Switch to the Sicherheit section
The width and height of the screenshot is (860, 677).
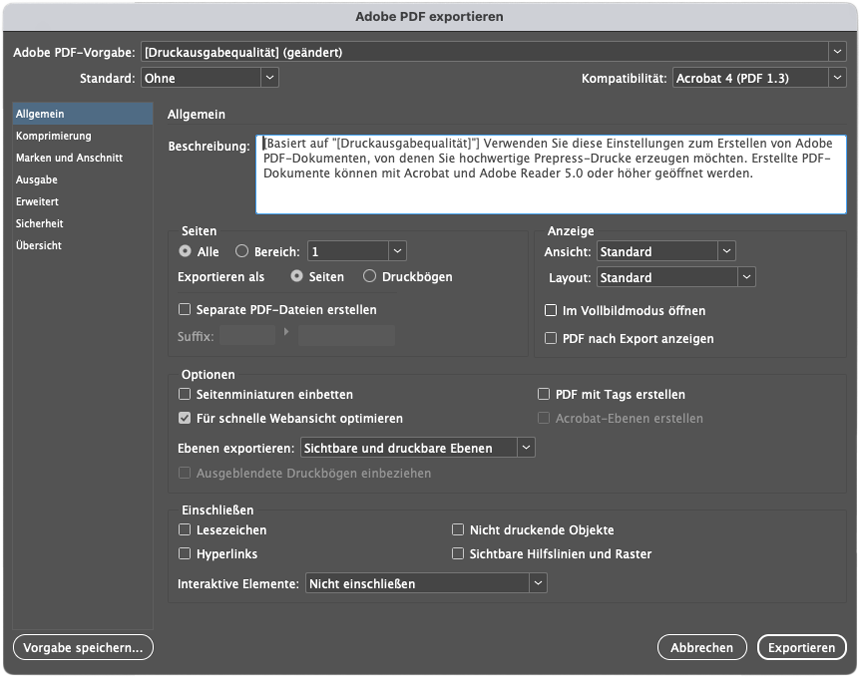[83, 223]
